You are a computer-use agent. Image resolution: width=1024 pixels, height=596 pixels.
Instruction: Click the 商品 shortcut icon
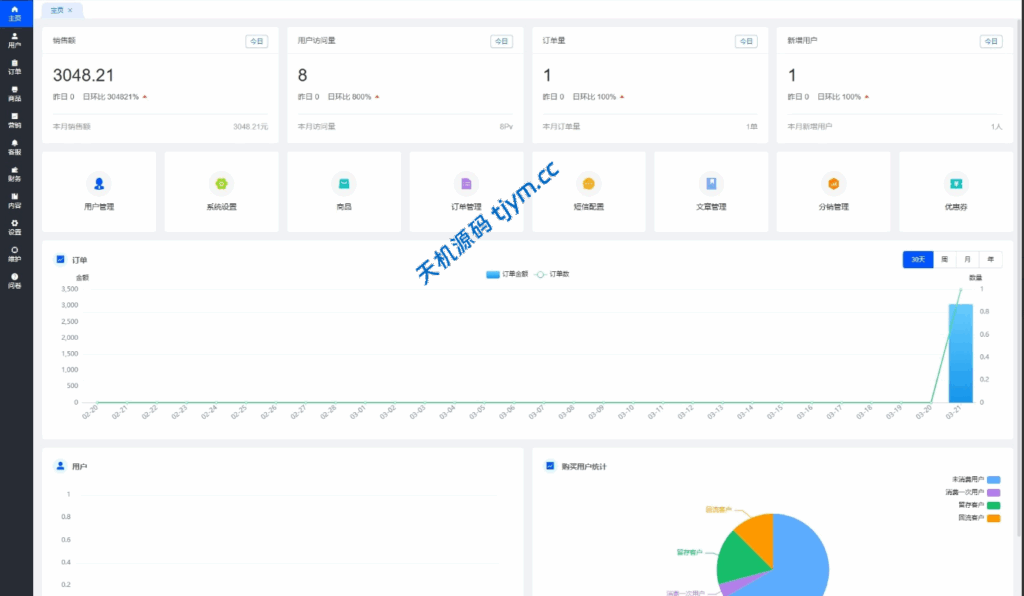344,184
